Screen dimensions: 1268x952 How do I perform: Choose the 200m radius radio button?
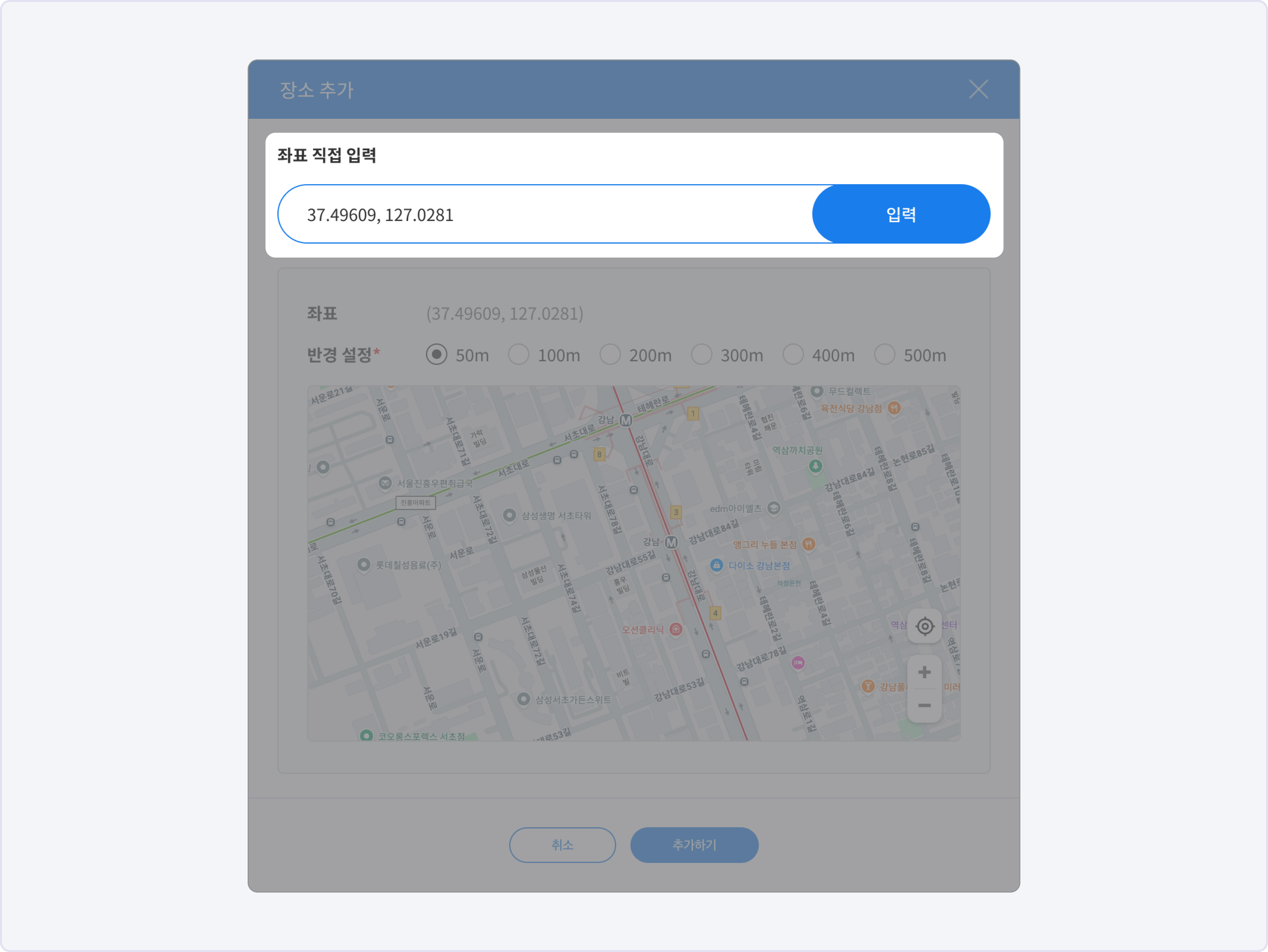click(x=610, y=355)
